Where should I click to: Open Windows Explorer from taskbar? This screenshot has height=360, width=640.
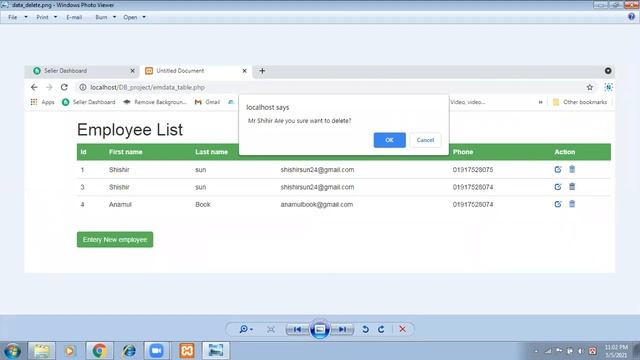42,351
